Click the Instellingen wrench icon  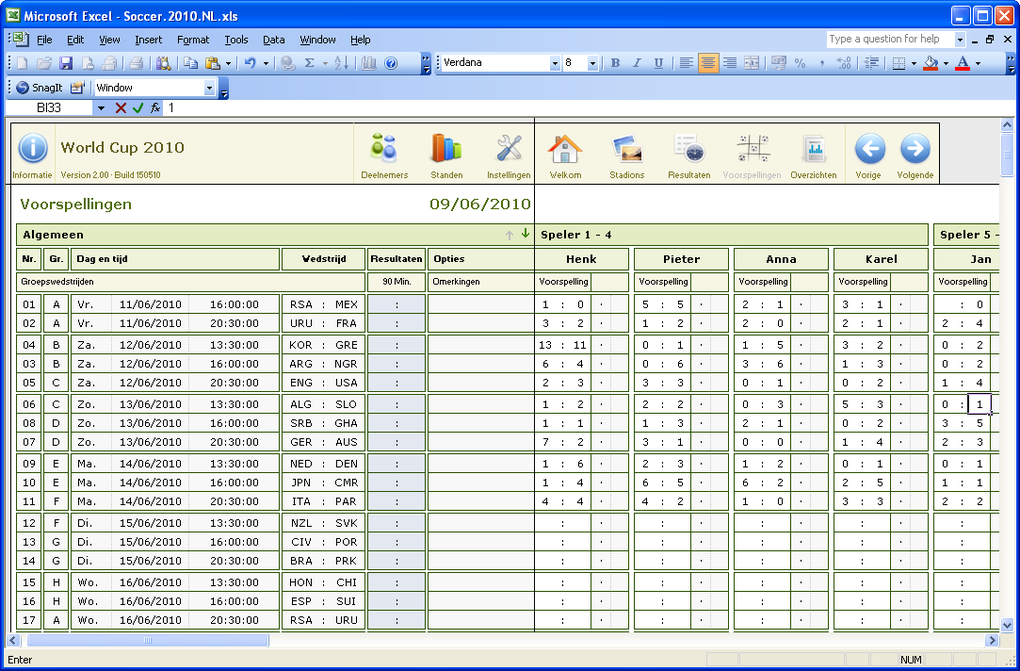pos(509,149)
